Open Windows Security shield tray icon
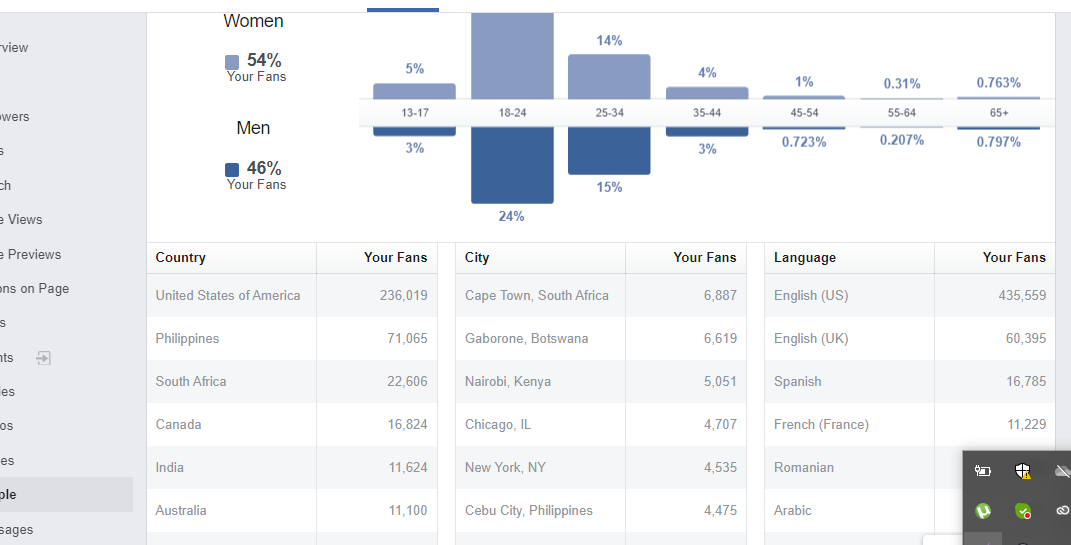This screenshot has height=545, width=1071. pos(1023,471)
